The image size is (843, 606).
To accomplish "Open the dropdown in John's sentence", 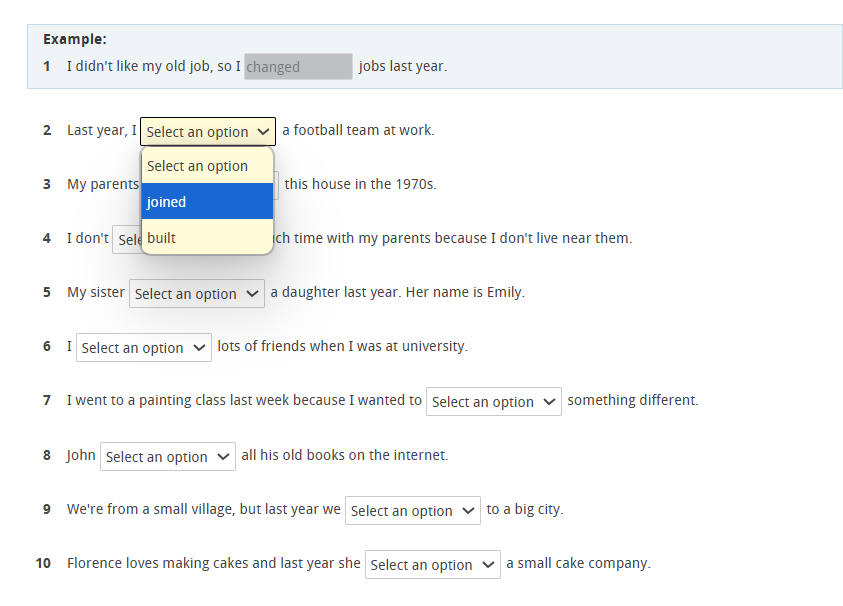I will (167, 455).
